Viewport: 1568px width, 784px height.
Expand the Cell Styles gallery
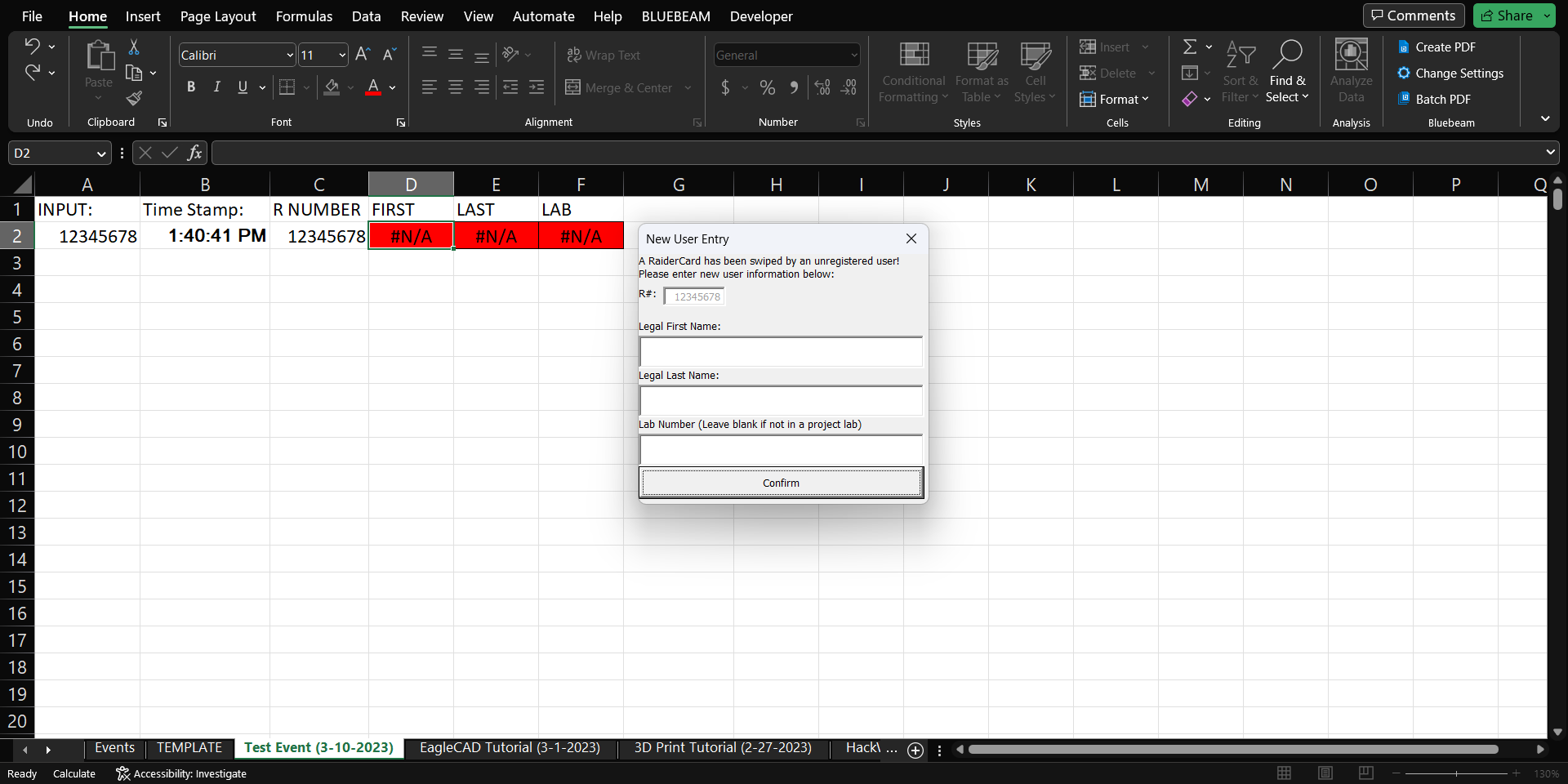click(1036, 72)
